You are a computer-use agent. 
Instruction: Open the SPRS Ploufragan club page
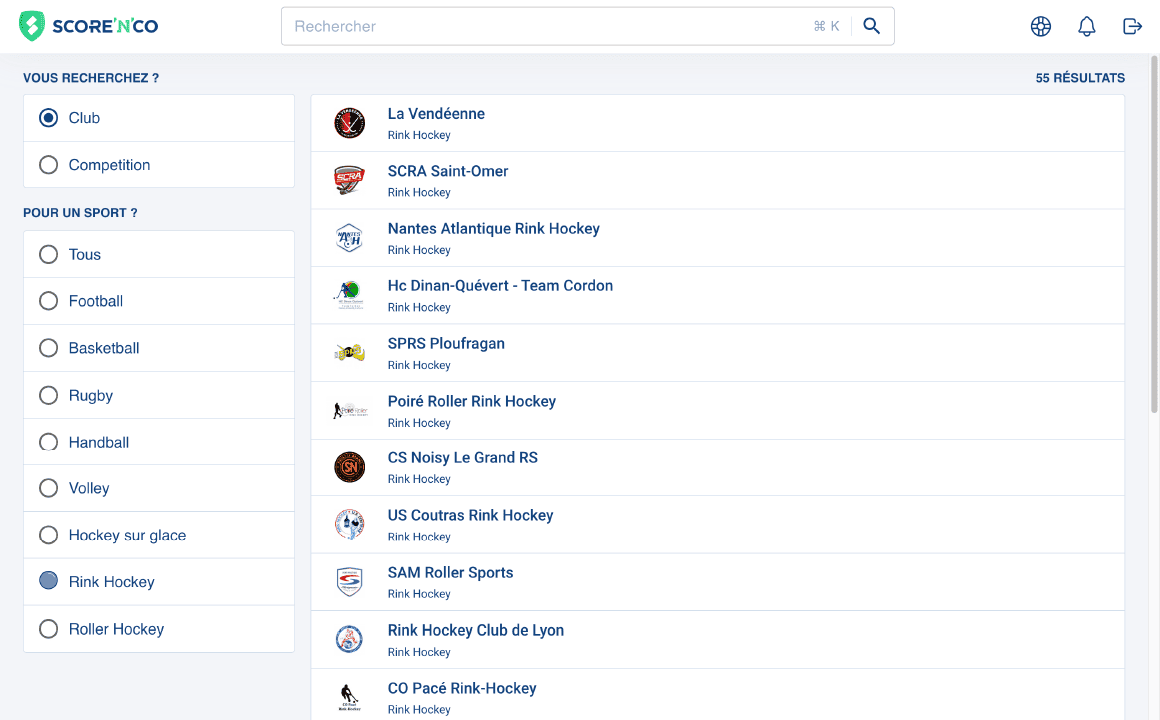pos(446,343)
